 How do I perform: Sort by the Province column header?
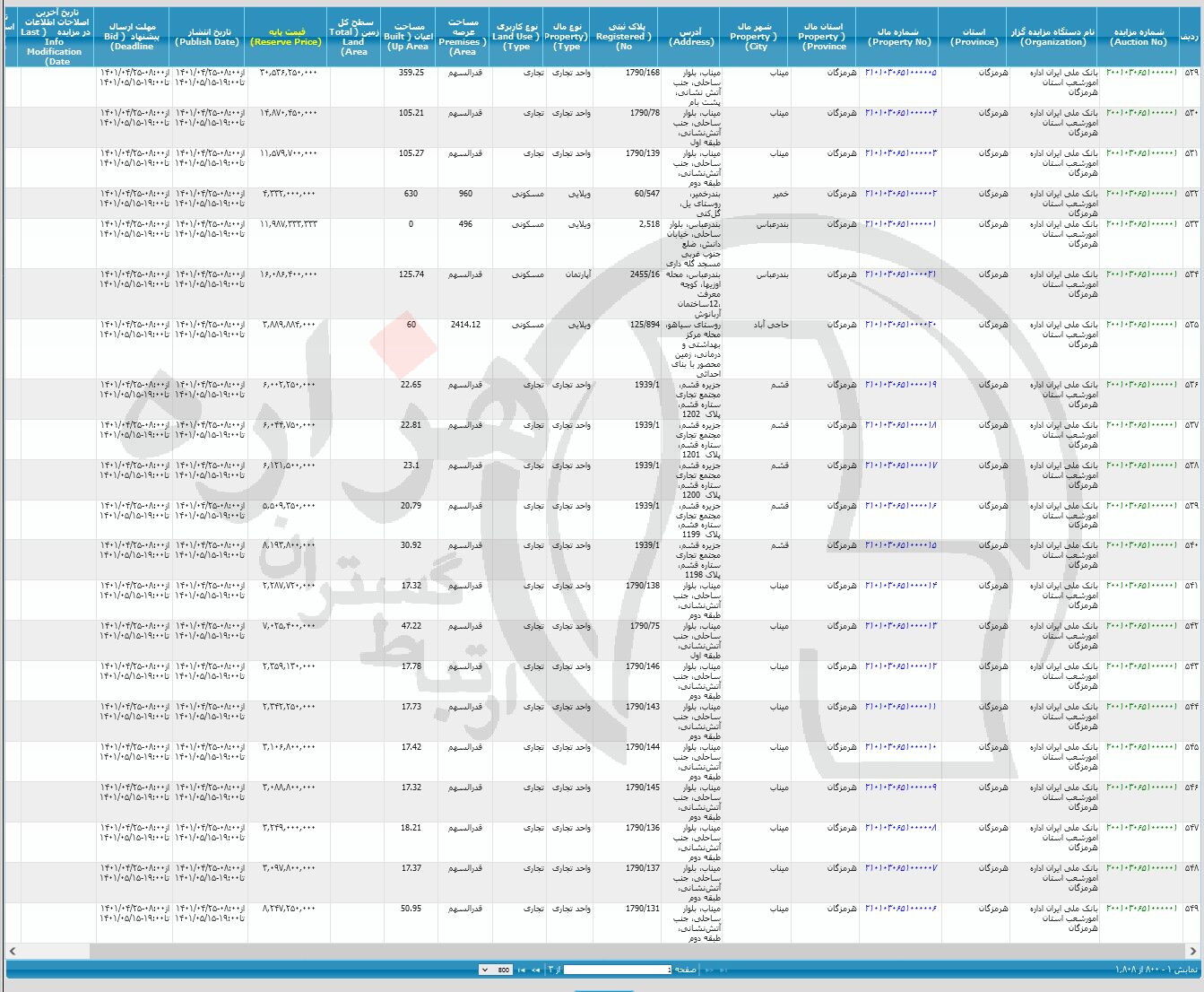[x=974, y=38]
